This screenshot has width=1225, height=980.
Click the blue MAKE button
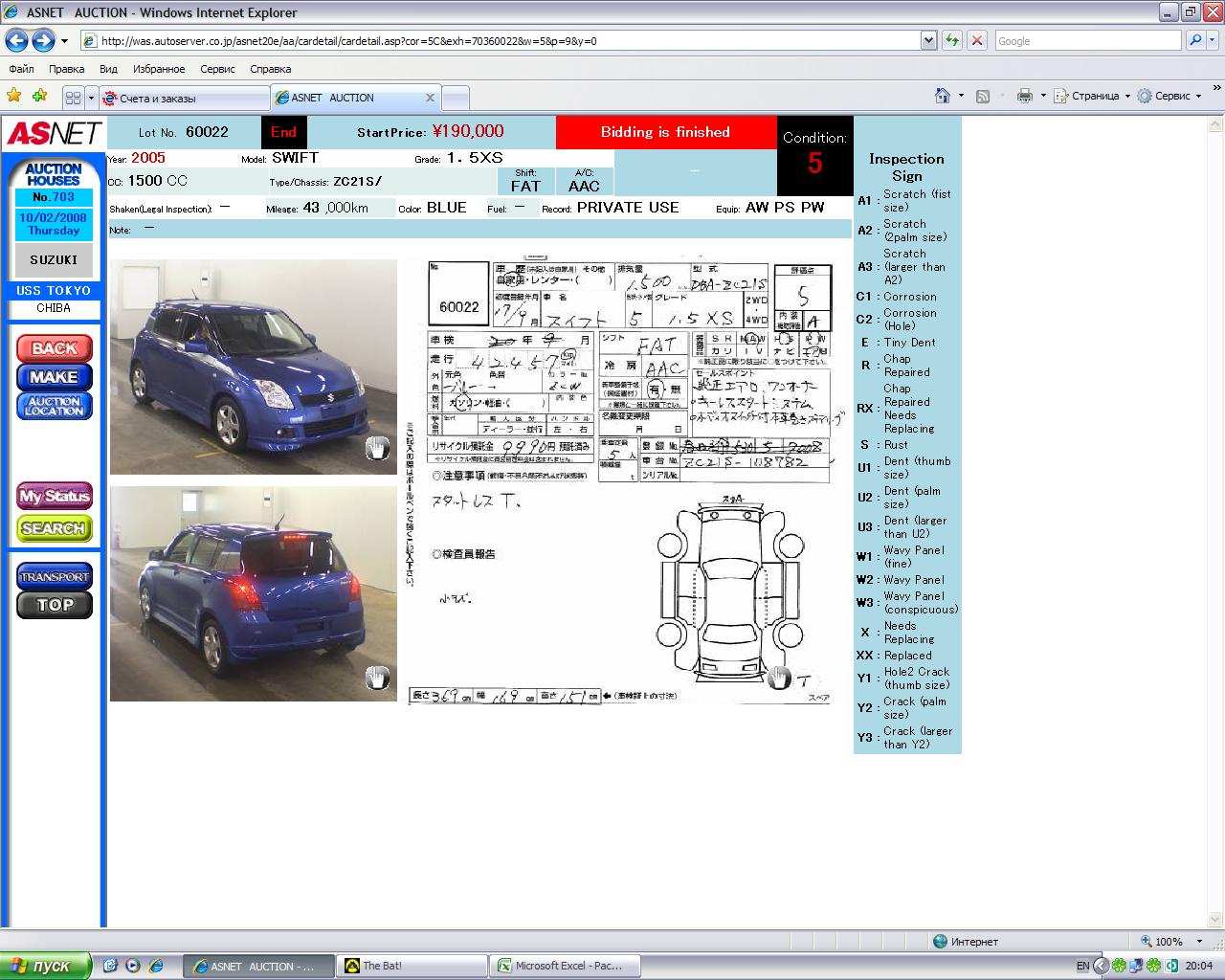click(x=55, y=377)
